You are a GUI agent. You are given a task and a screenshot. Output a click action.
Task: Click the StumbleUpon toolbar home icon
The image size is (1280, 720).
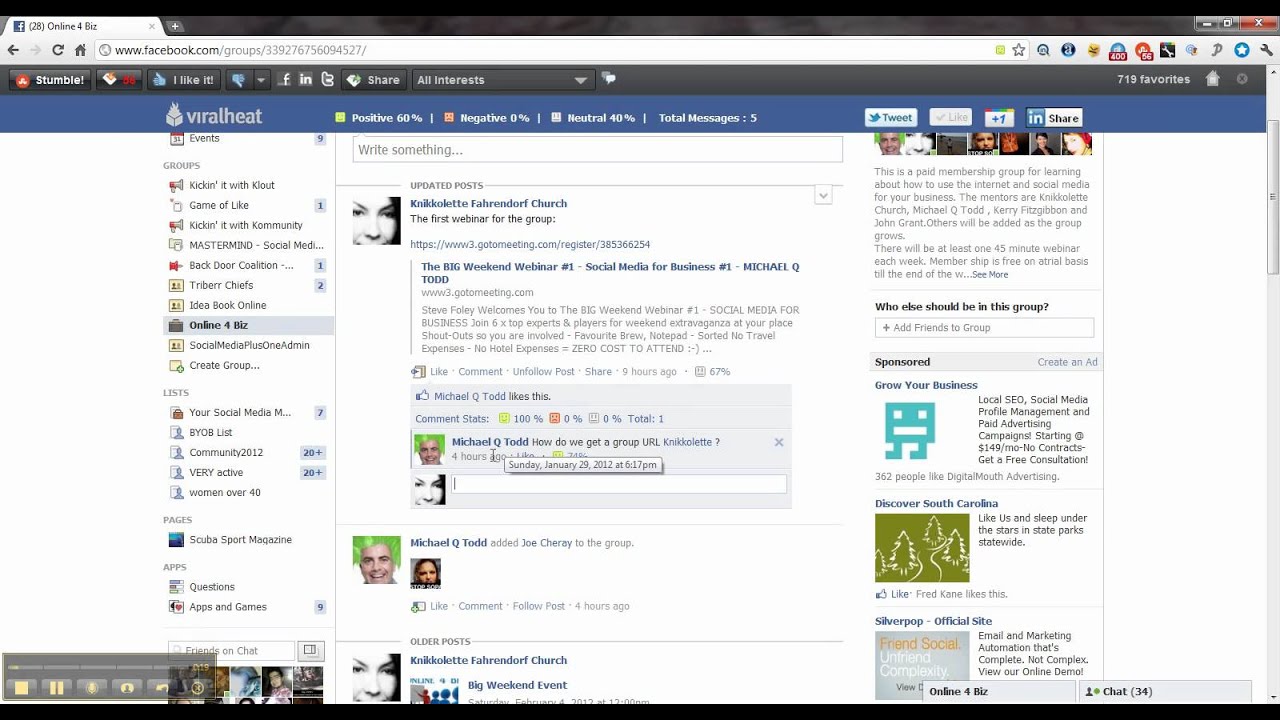1213,79
